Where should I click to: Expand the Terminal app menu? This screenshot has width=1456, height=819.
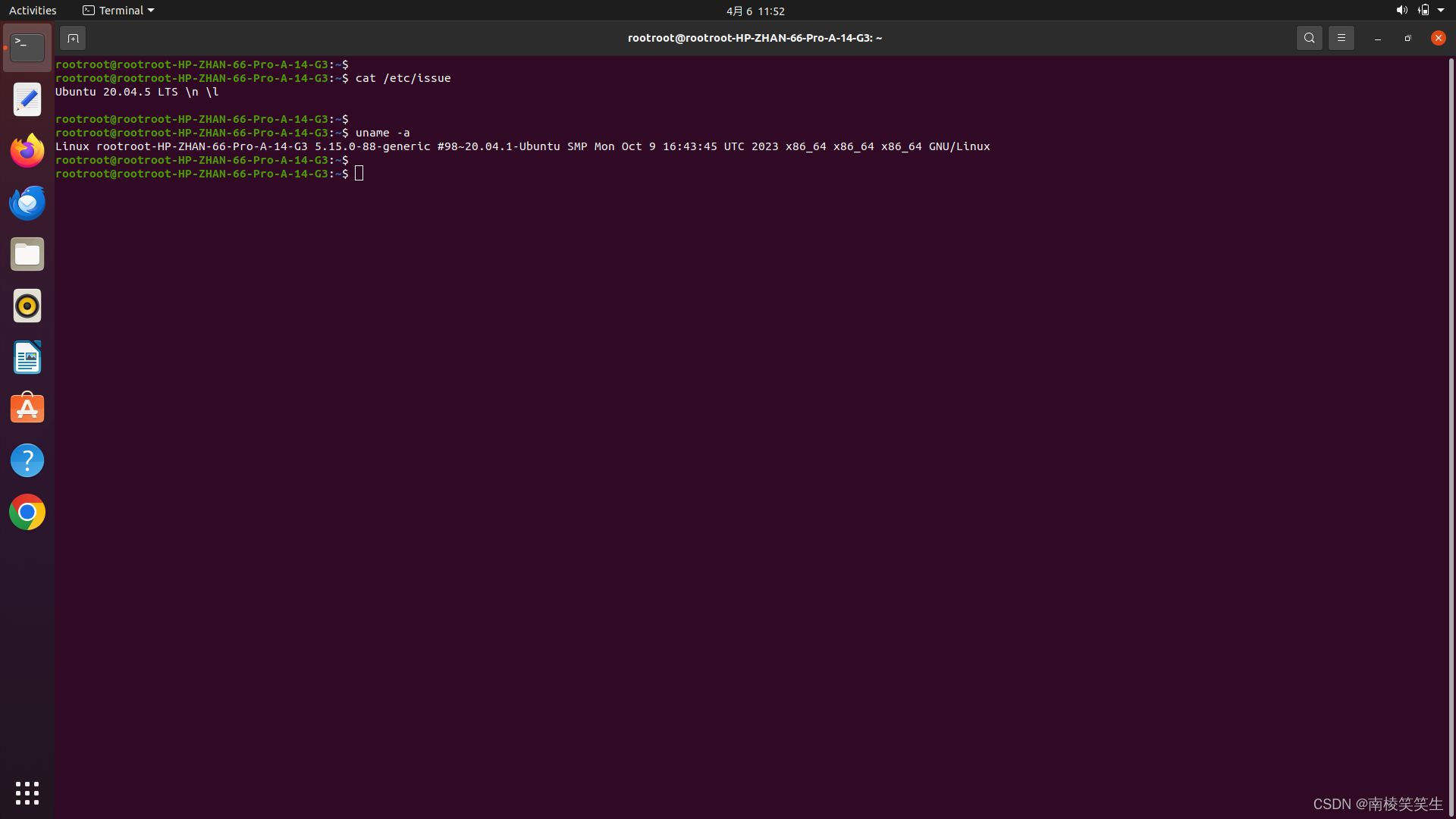pos(118,11)
